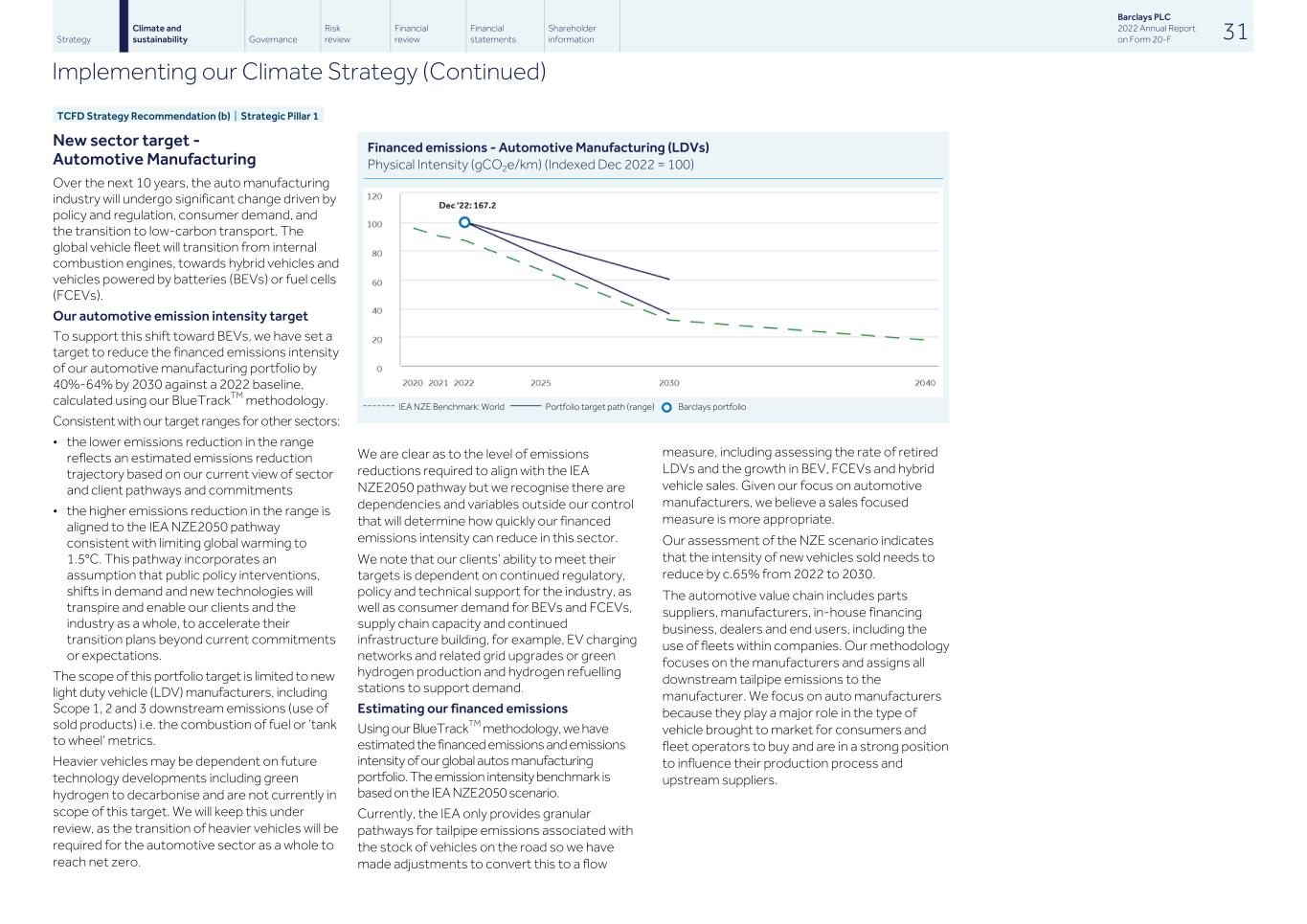Click the 2030 label on chart x-axis

[x=668, y=383]
